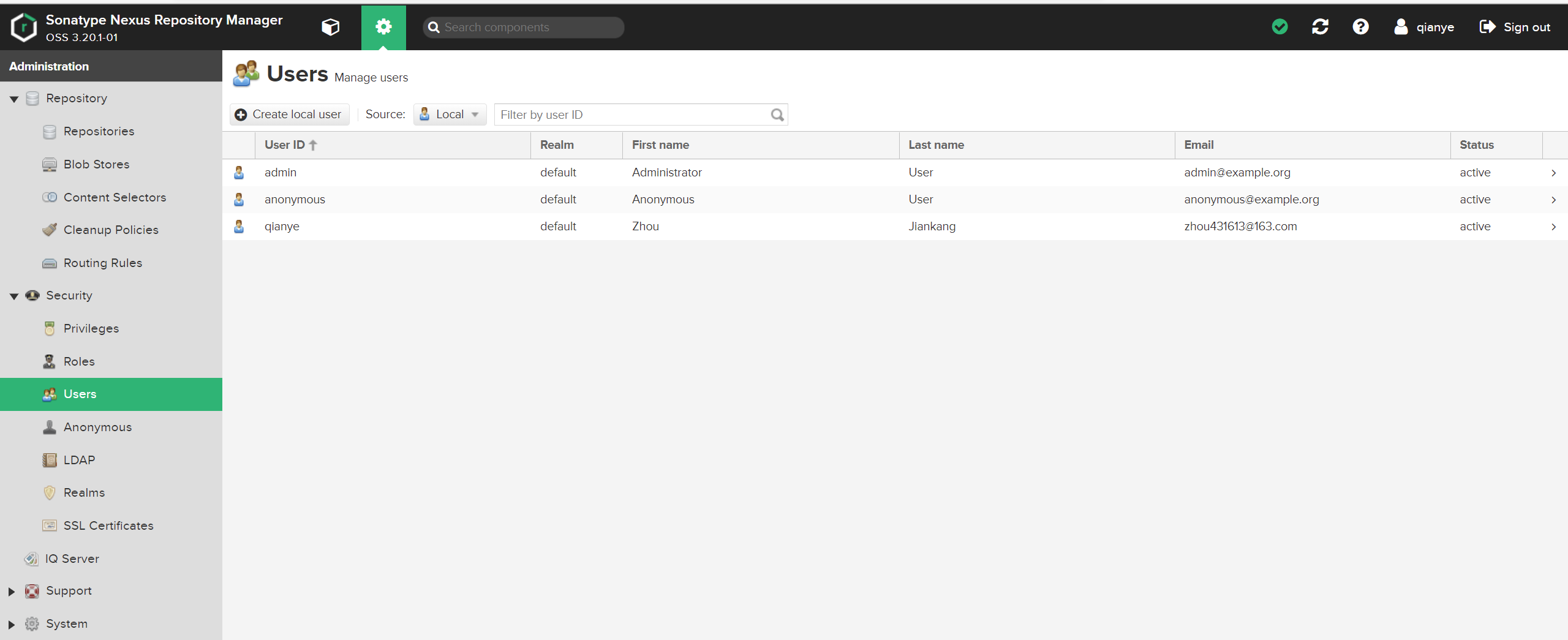Click the Repository database icon
1568x640 pixels.
pyautogui.click(x=32, y=99)
